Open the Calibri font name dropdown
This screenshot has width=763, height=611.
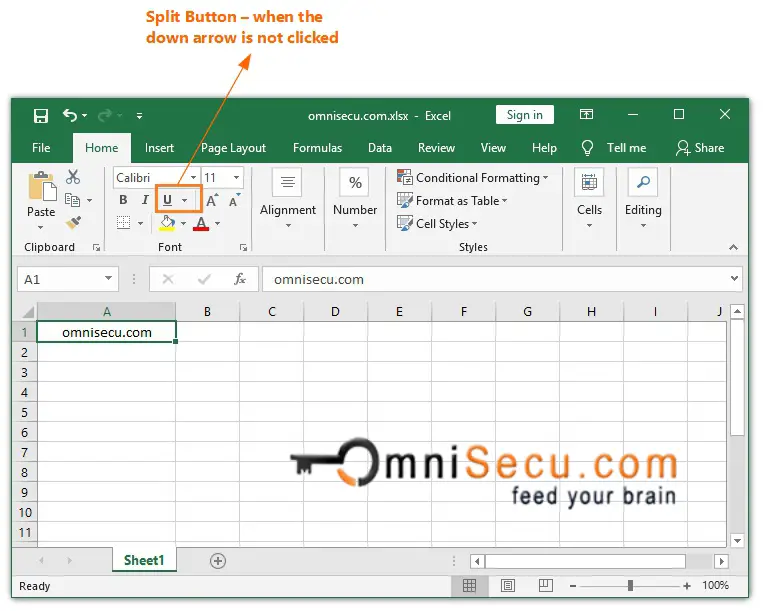click(x=194, y=178)
